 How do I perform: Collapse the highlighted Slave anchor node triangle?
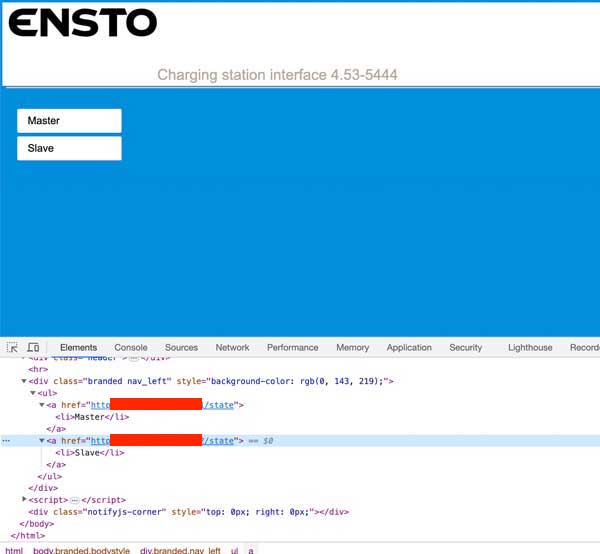42,441
